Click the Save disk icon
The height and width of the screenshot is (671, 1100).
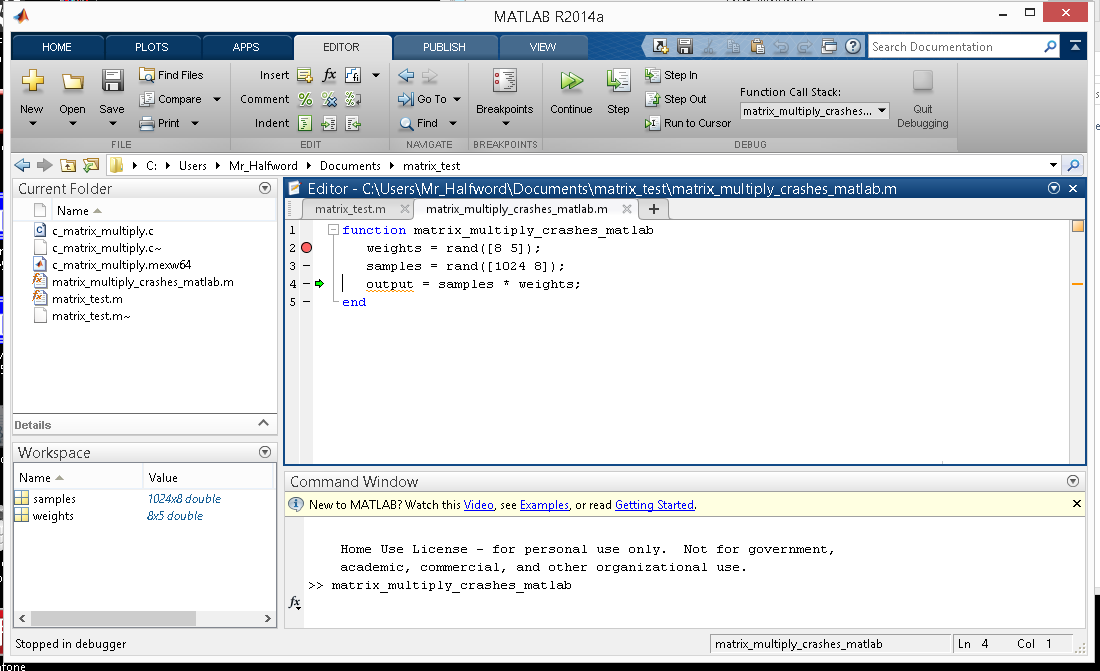pyautogui.click(x=112, y=81)
